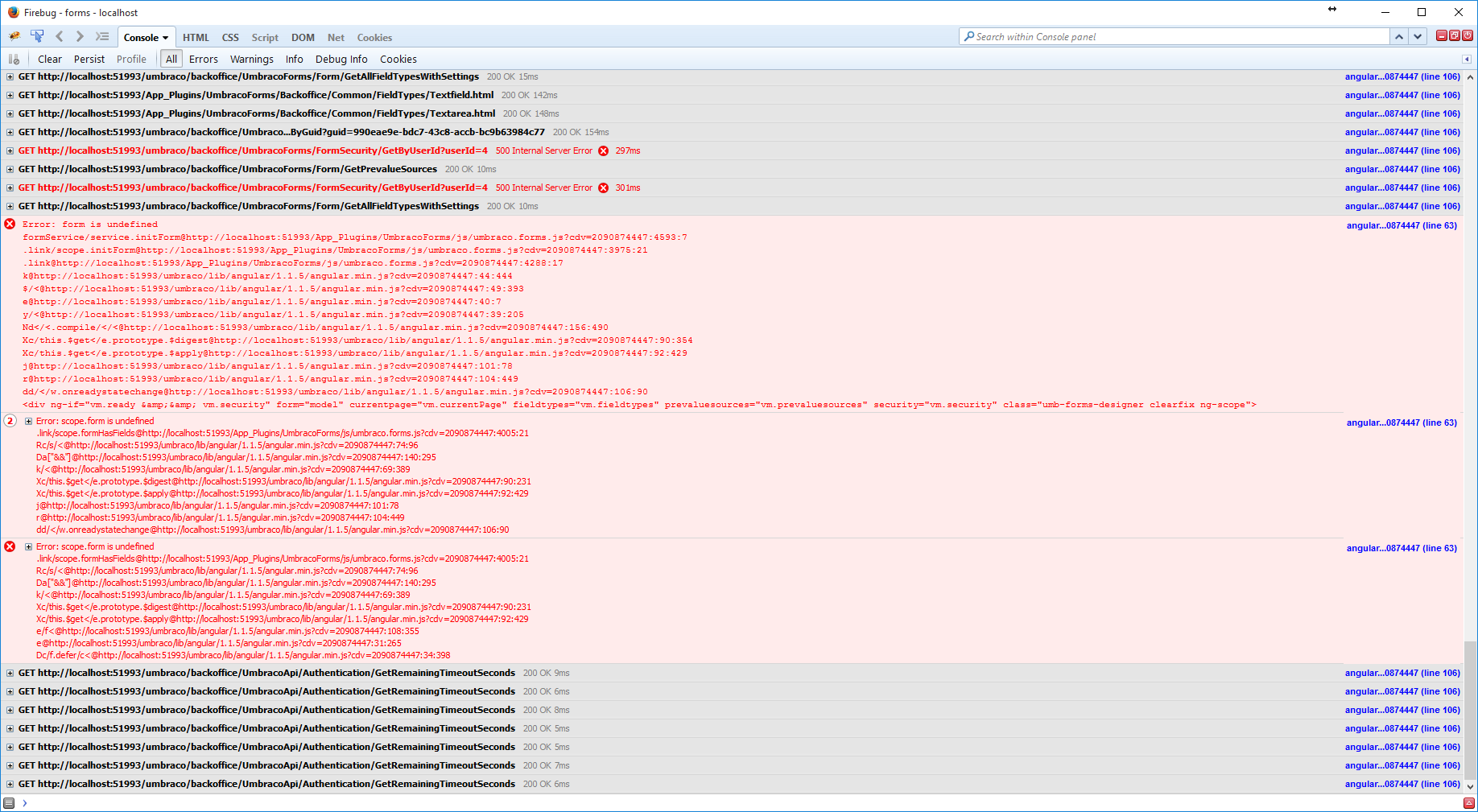Switch to the DOM panel tab

pyautogui.click(x=303, y=38)
